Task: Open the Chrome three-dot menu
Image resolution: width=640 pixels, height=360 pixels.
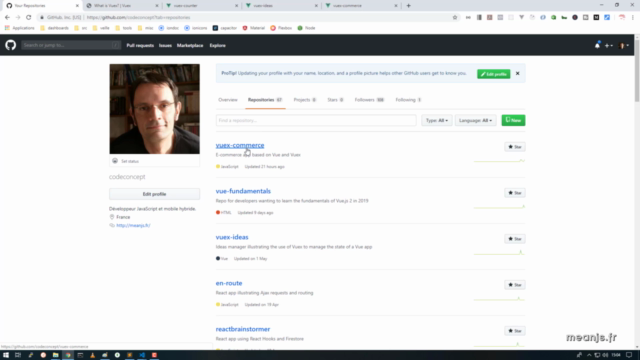Action: point(633,18)
